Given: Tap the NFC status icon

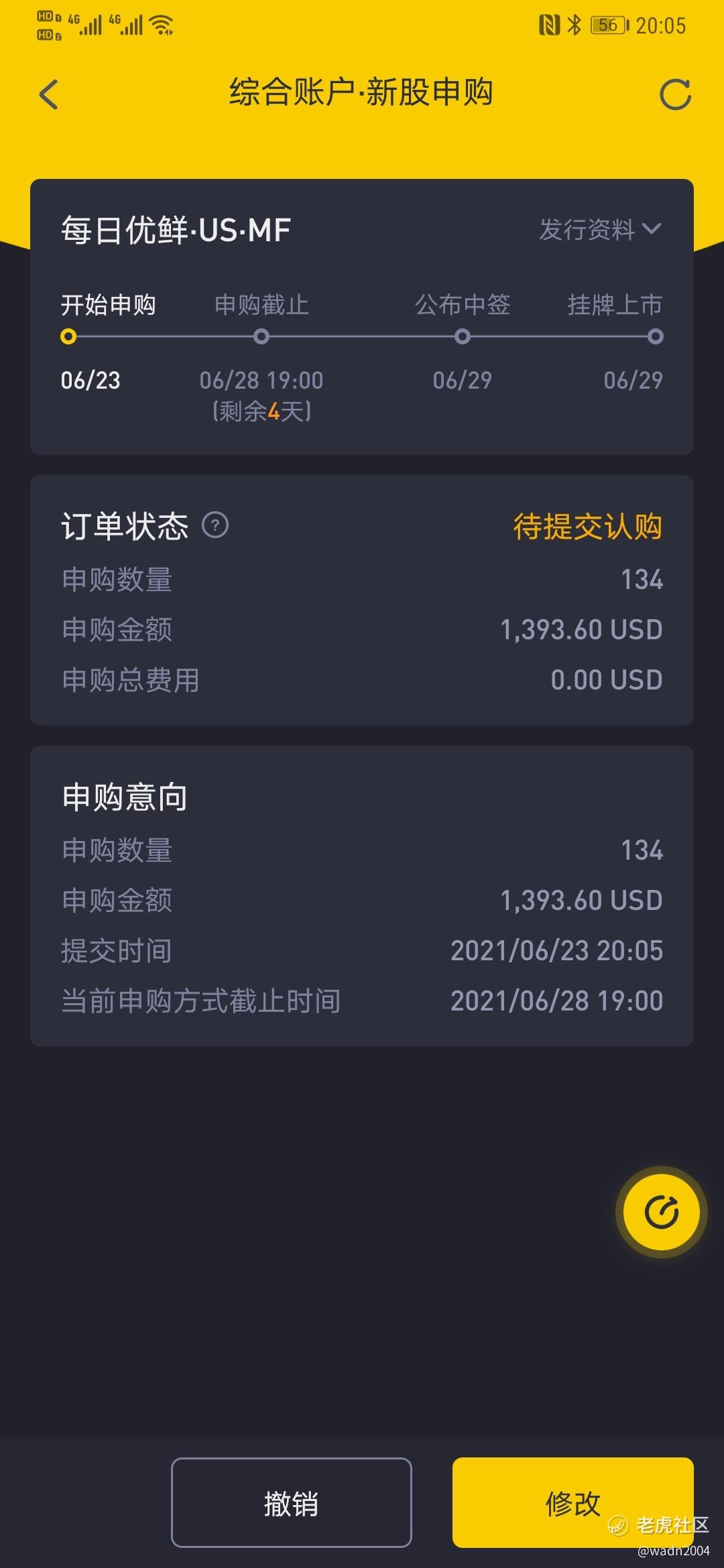Looking at the screenshot, I should [549, 25].
